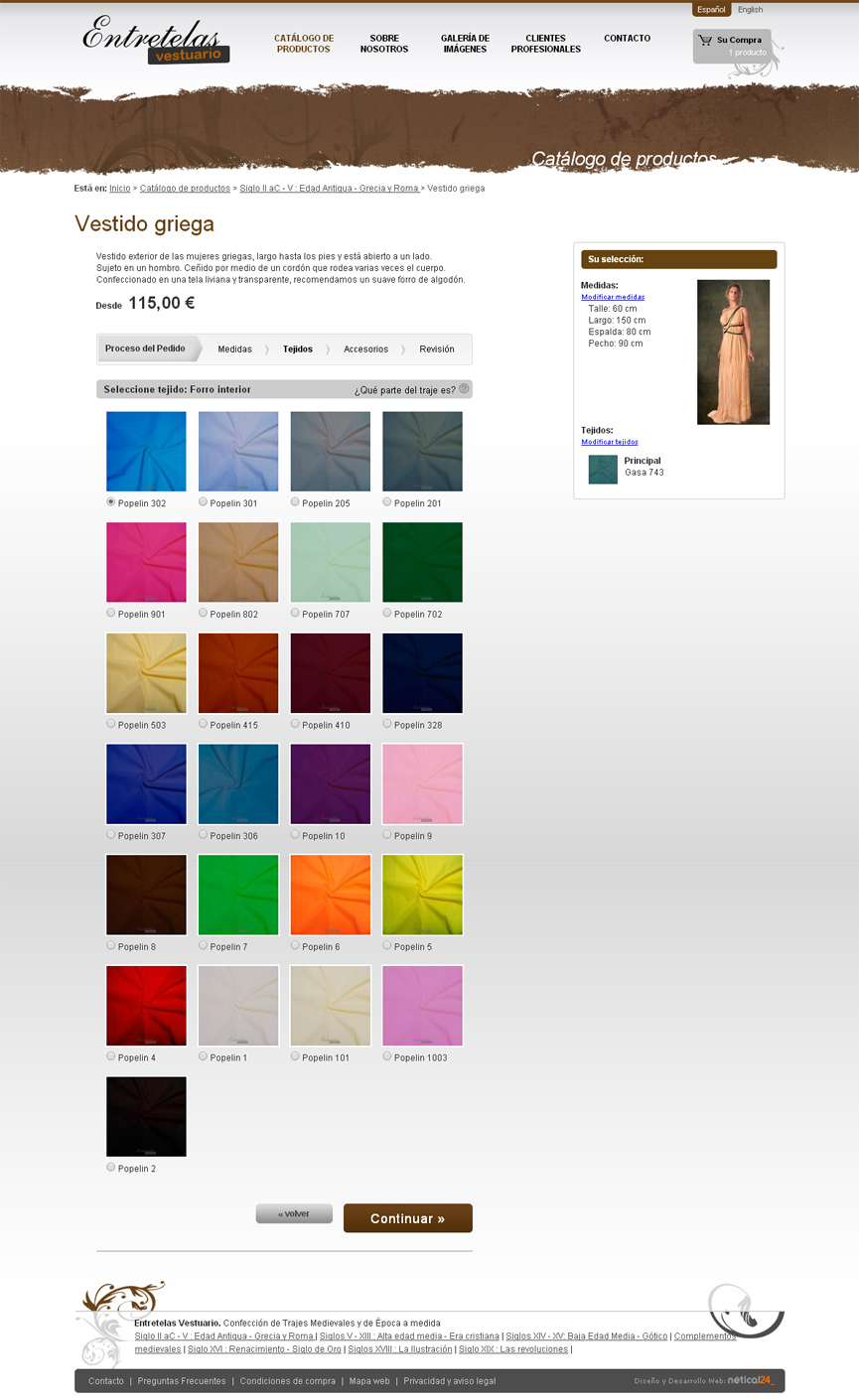Click the Entretelas Vestuario logo
This screenshot has height=1400, width=859.
(x=156, y=41)
